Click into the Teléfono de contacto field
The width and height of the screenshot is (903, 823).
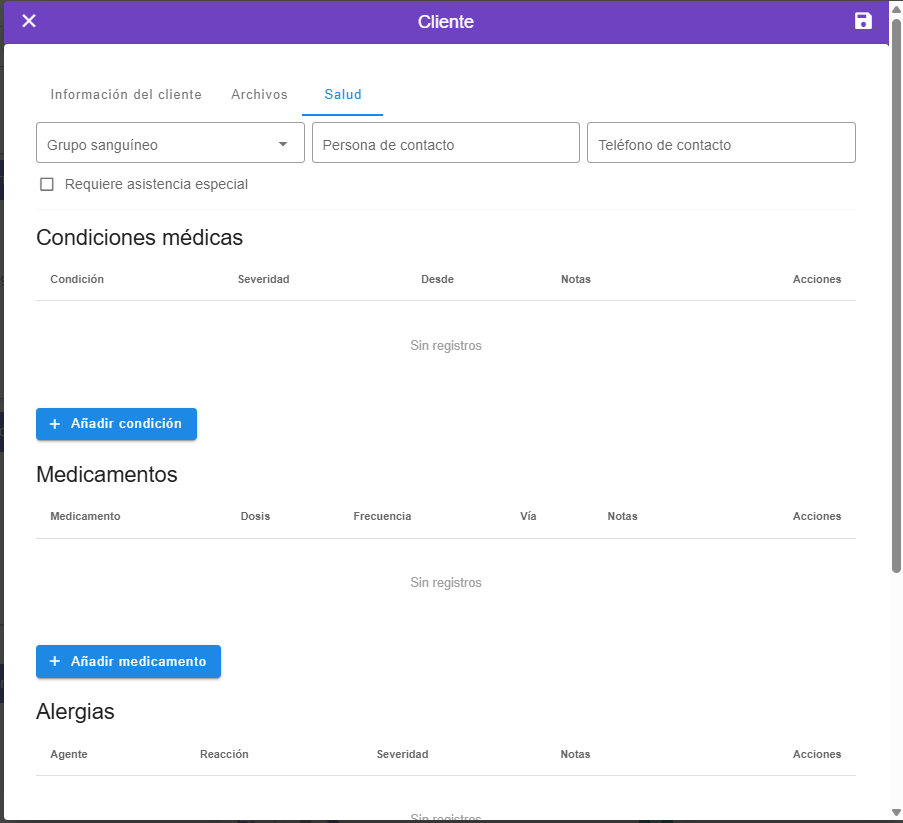click(720, 144)
